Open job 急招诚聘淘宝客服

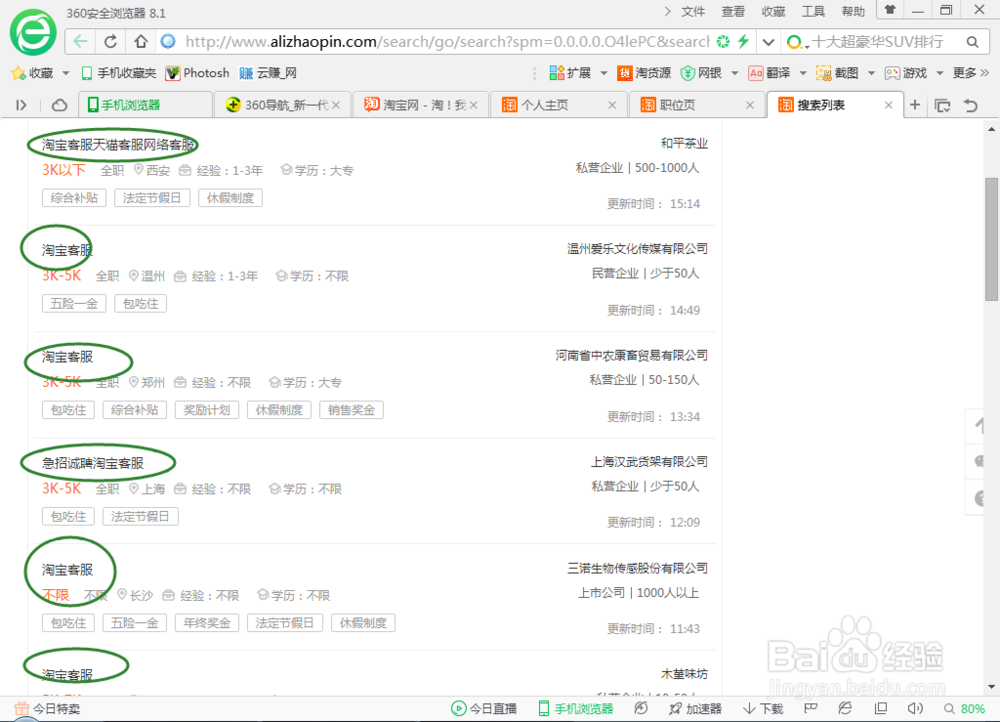(x=93, y=463)
